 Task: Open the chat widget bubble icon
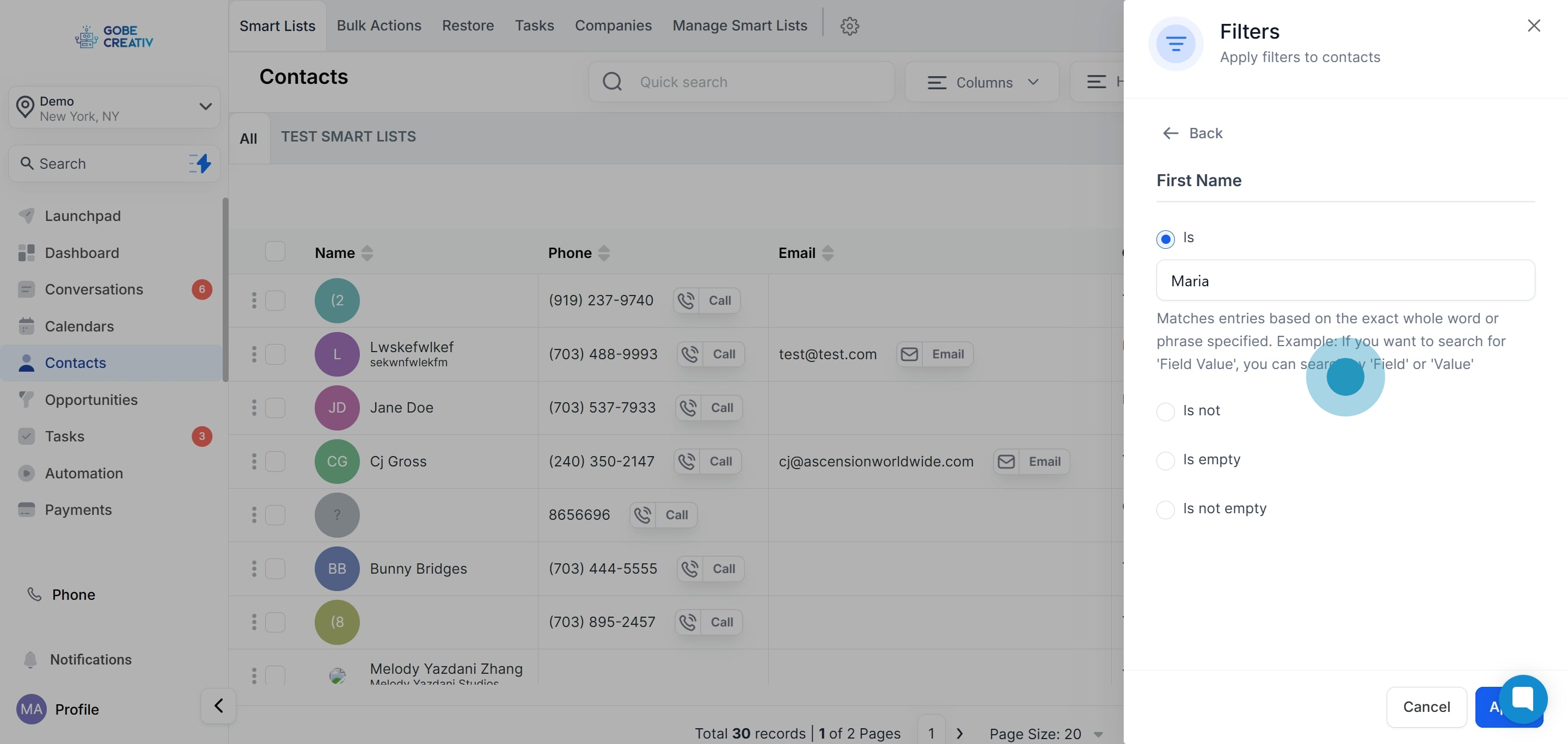pos(1522,698)
